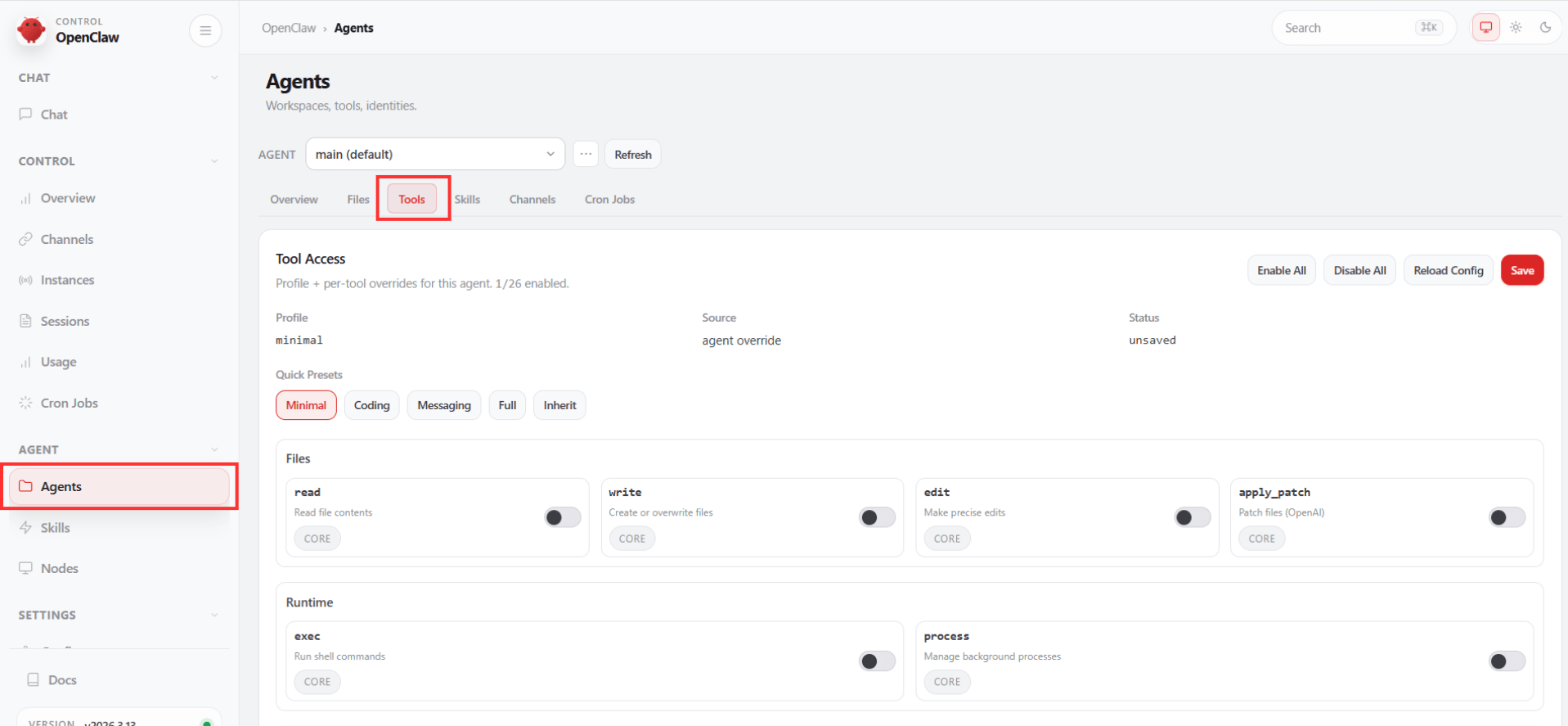Switch to the moon dark theme icon
1568x726 pixels.
(x=1545, y=28)
